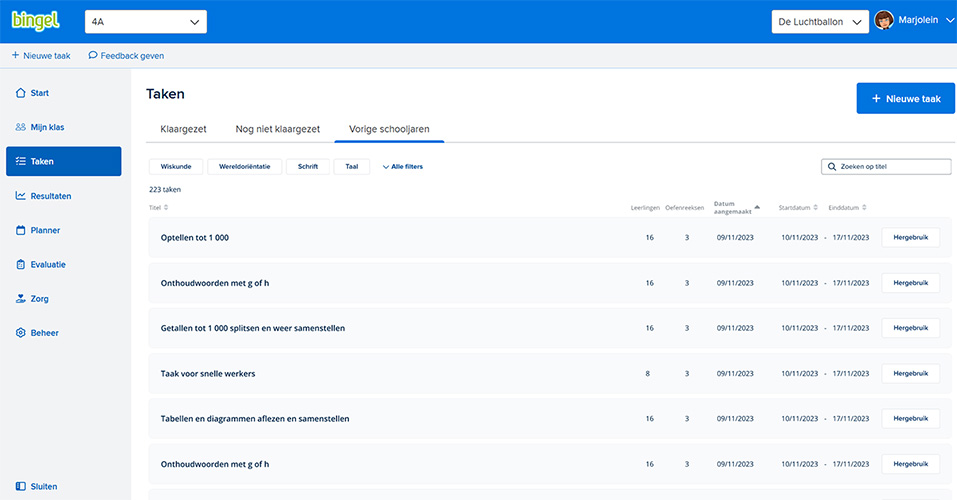Sort by Einddatum column arrows
Image resolution: width=957 pixels, height=500 pixels.
coord(864,208)
